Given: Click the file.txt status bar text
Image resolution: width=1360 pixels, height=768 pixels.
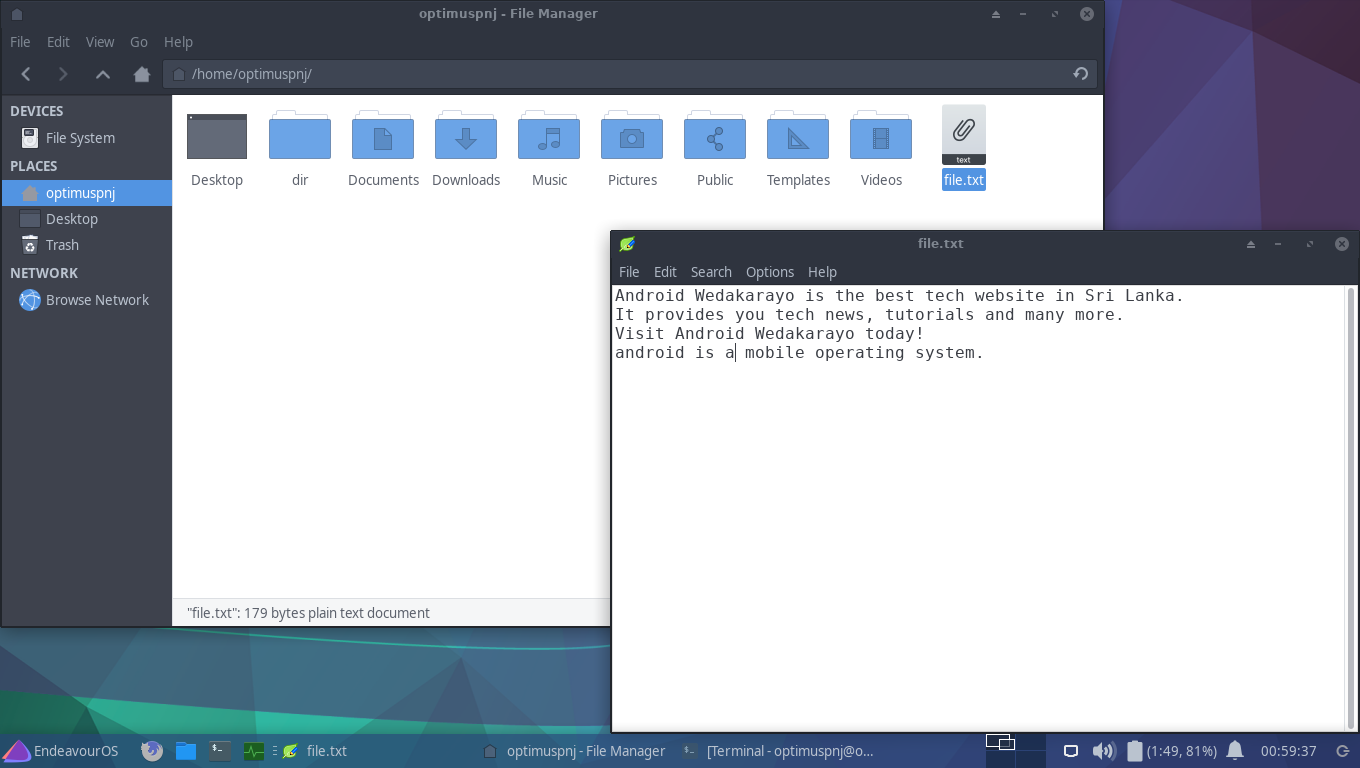Looking at the screenshot, I should (x=308, y=613).
